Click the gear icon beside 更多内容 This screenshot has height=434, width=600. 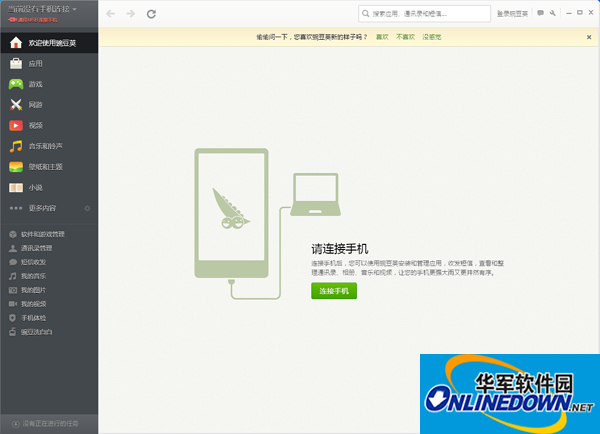pyautogui.click(x=87, y=208)
